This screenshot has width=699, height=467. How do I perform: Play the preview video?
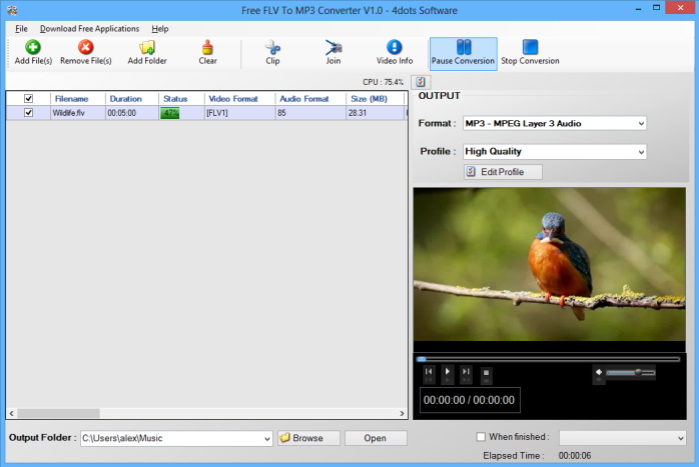[447, 372]
